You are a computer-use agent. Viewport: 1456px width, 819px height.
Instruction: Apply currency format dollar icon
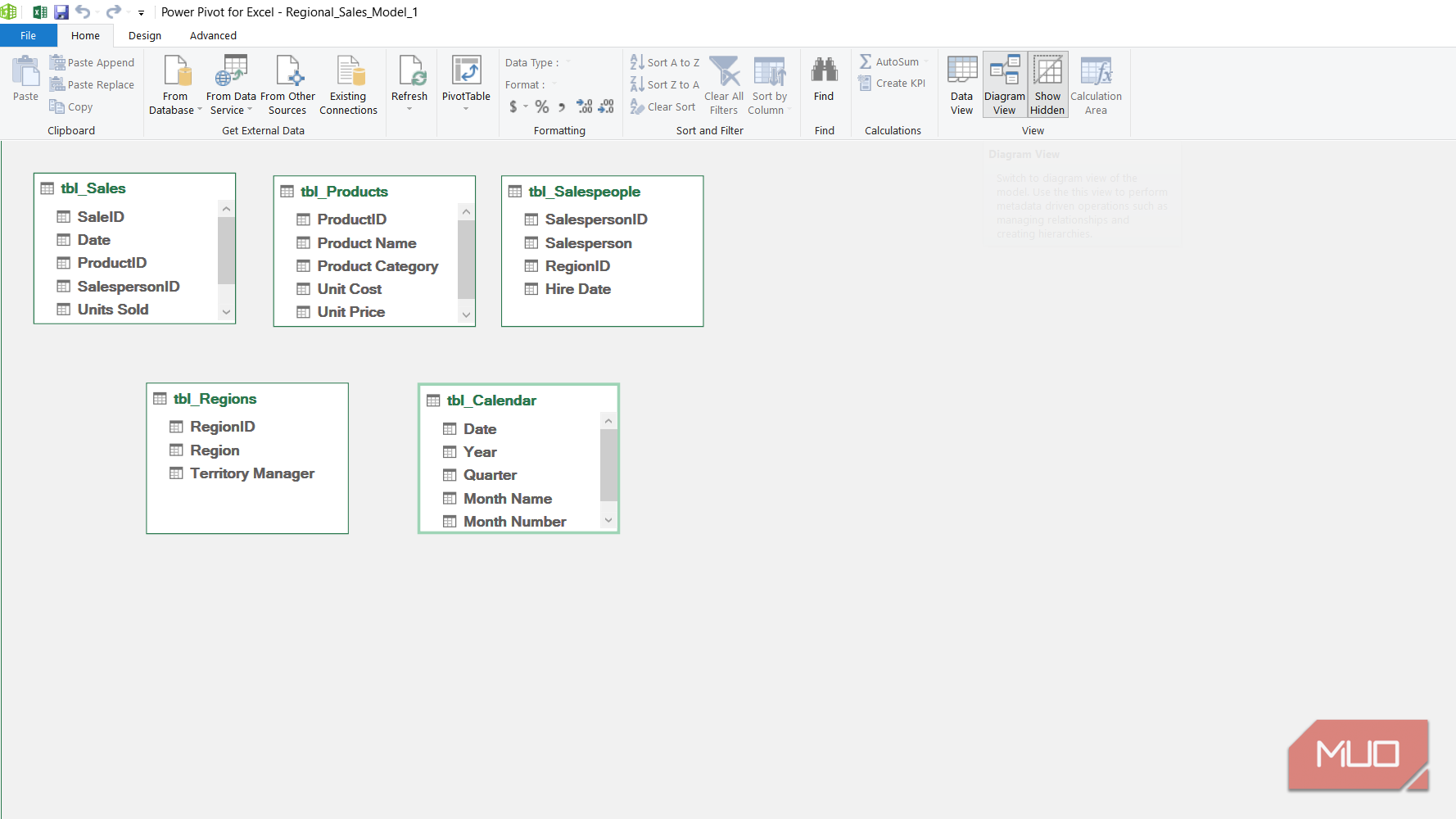pyautogui.click(x=513, y=106)
